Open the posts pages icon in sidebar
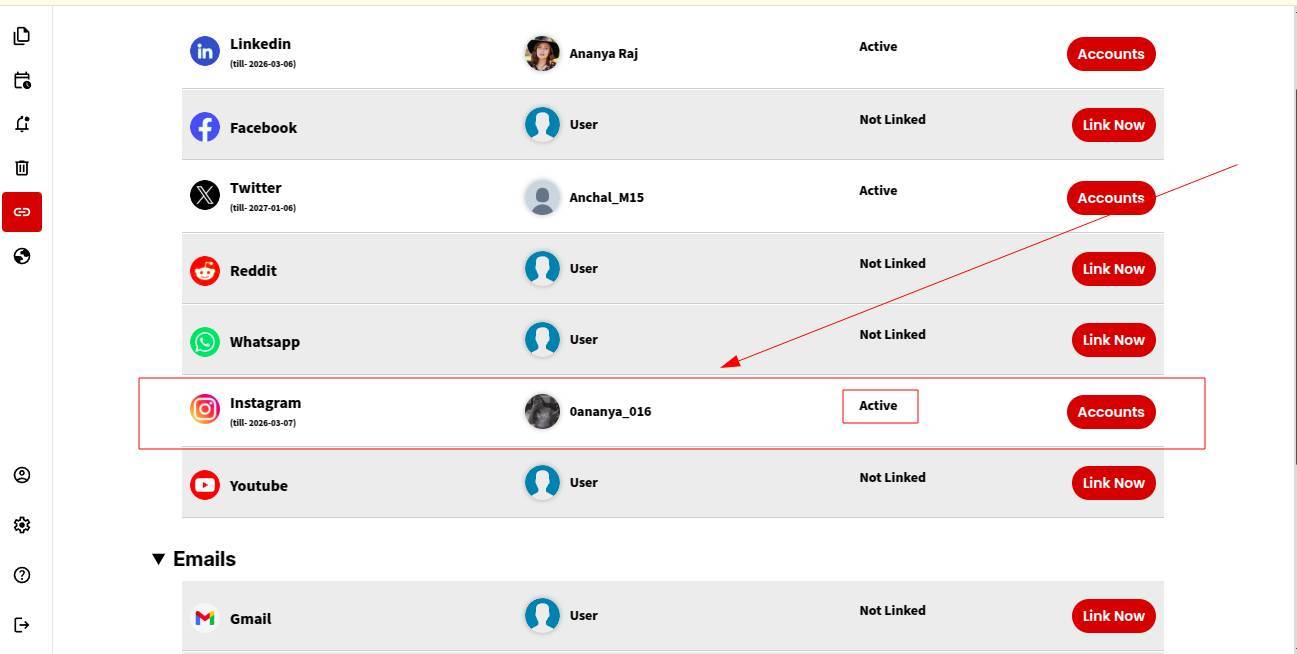This screenshot has height=654, width=1297. pyautogui.click(x=21, y=36)
